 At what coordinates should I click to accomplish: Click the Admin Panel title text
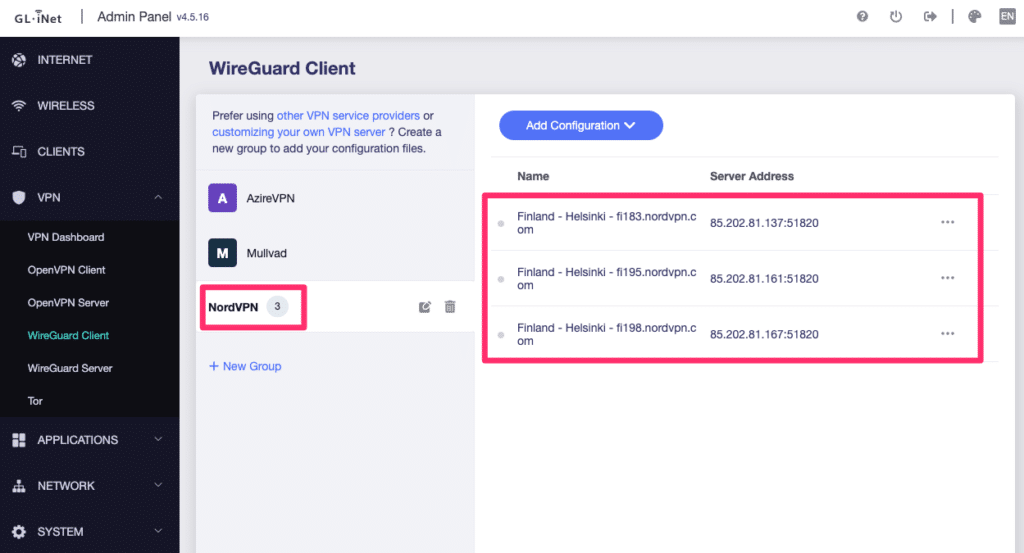point(135,16)
